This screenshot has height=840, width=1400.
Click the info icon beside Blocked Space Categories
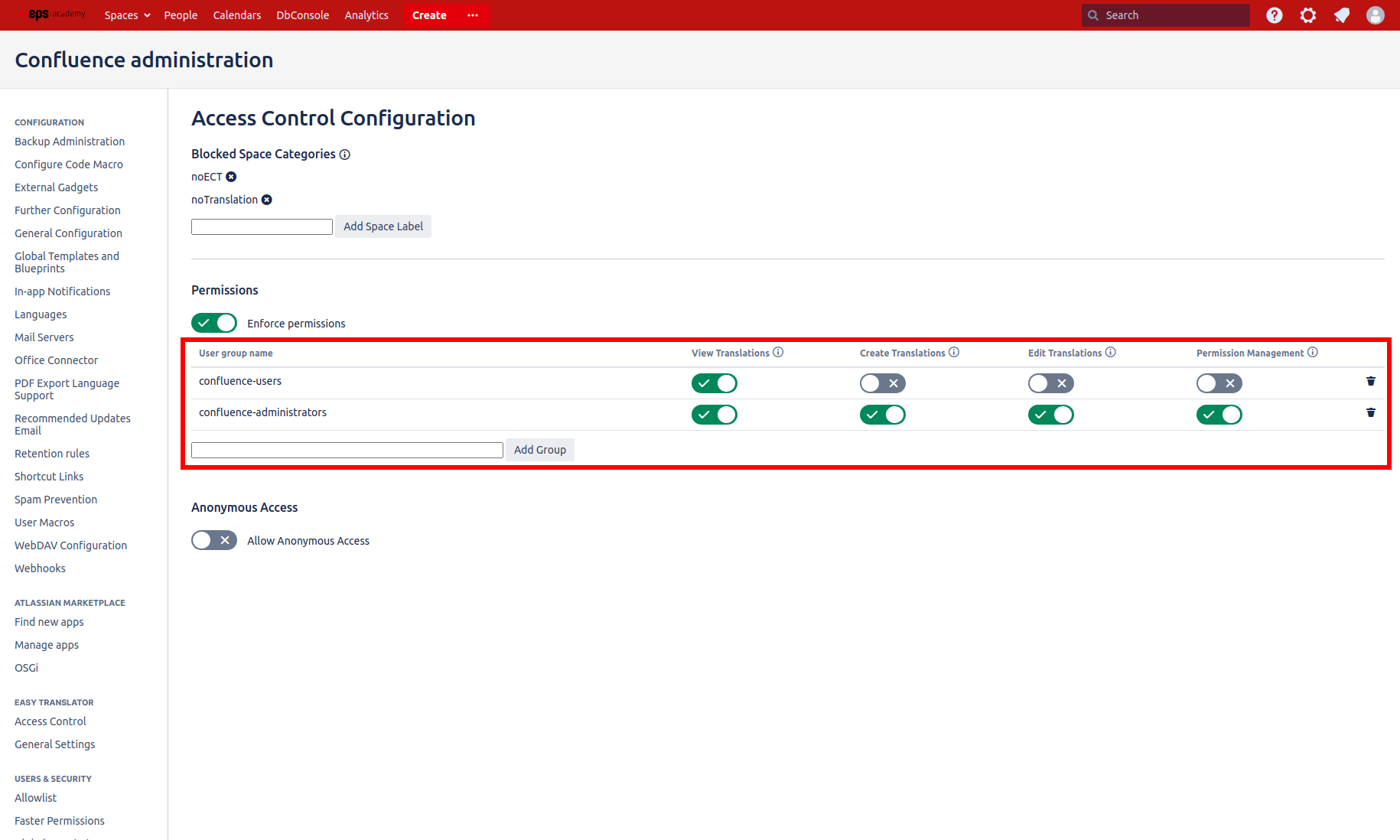click(345, 155)
